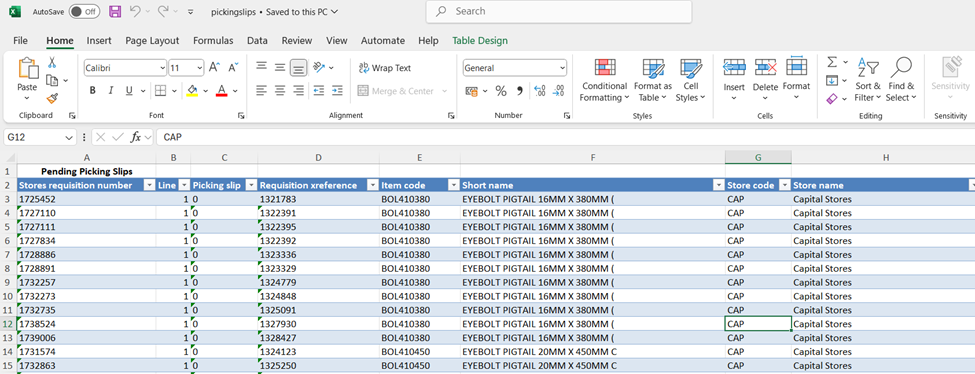Open the Stores requisition number filter dropdown
This screenshot has height=374, width=975.
pyautogui.click(x=149, y=185)
